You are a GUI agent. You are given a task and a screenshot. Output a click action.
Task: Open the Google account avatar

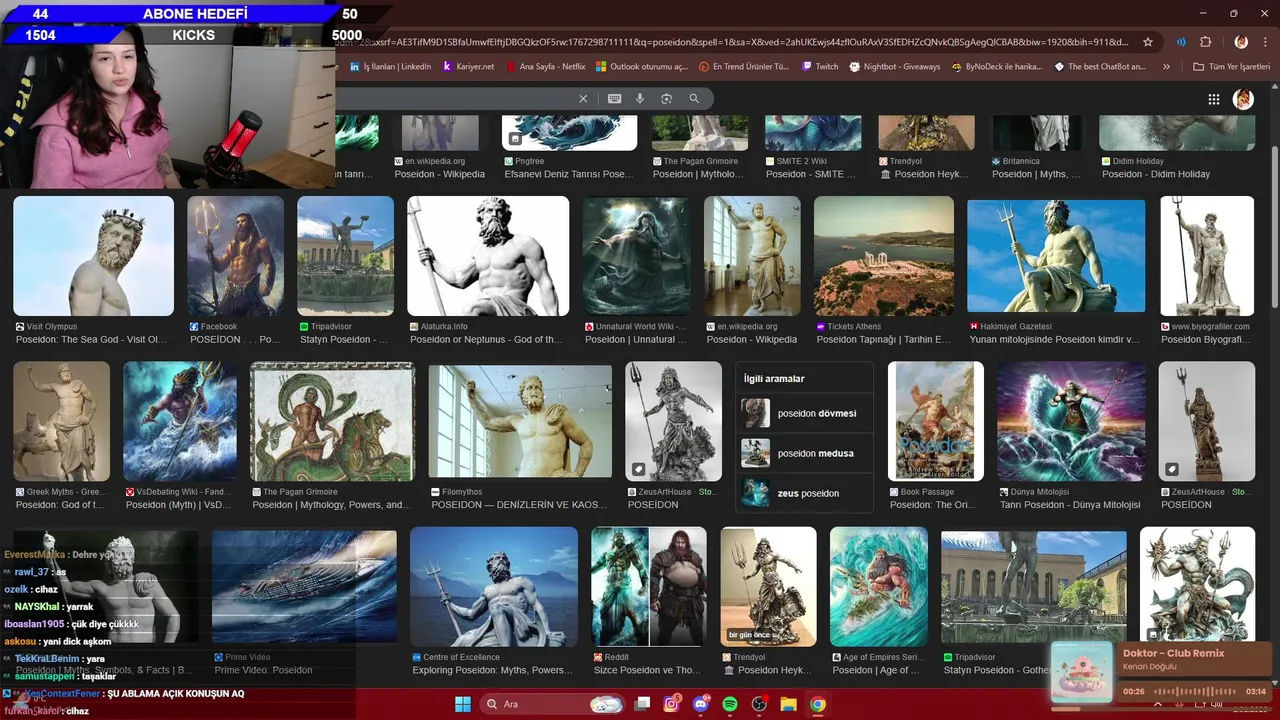pos(1243,99)
